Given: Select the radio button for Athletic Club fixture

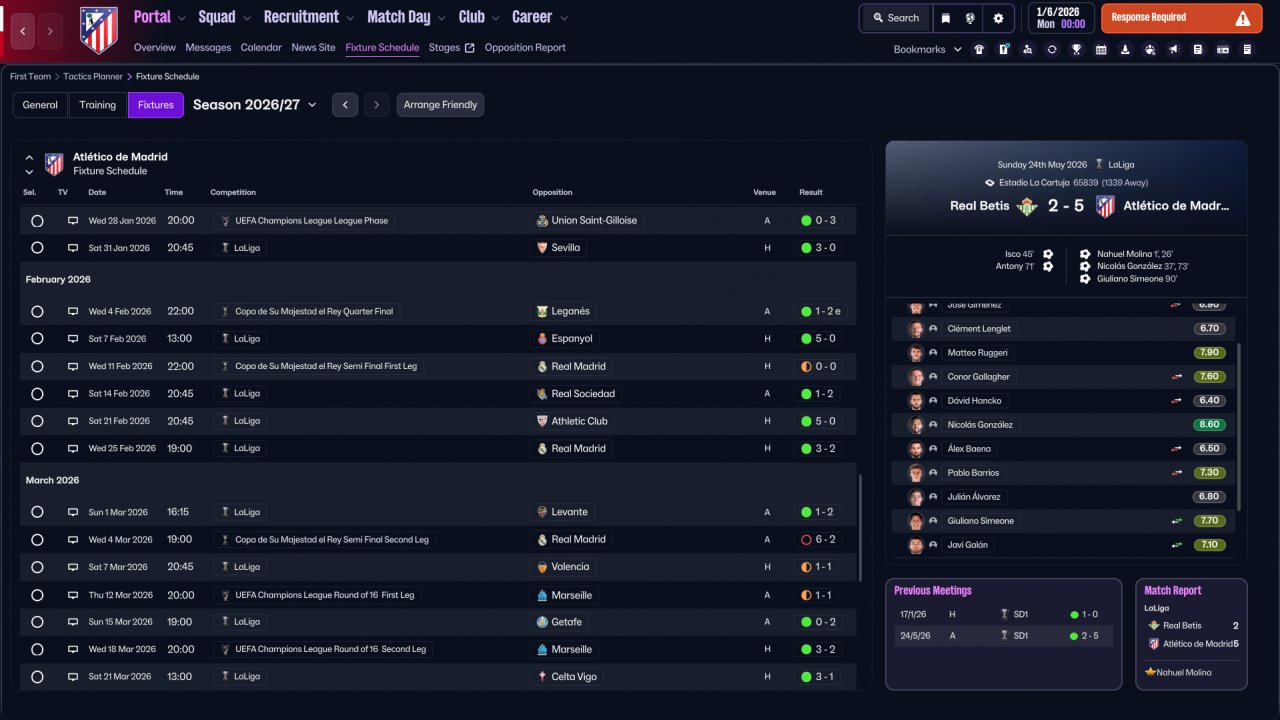Looking at the screenshot, I should click(37, 421).
